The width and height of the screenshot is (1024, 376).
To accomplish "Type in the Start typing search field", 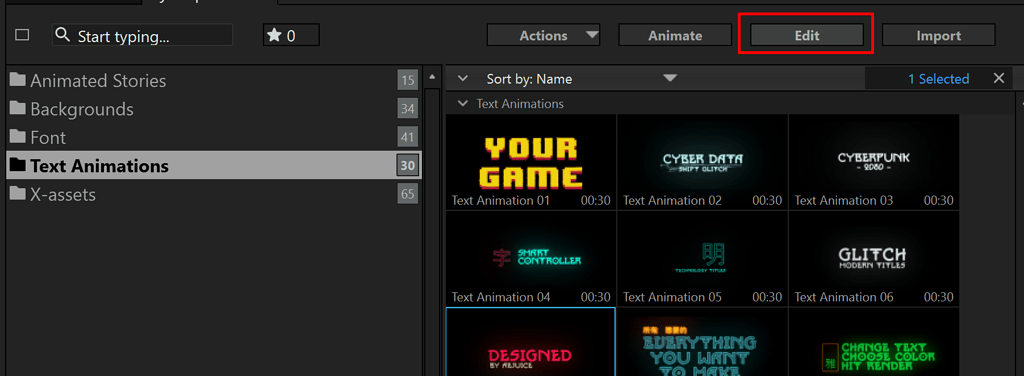I will point(142,35).
